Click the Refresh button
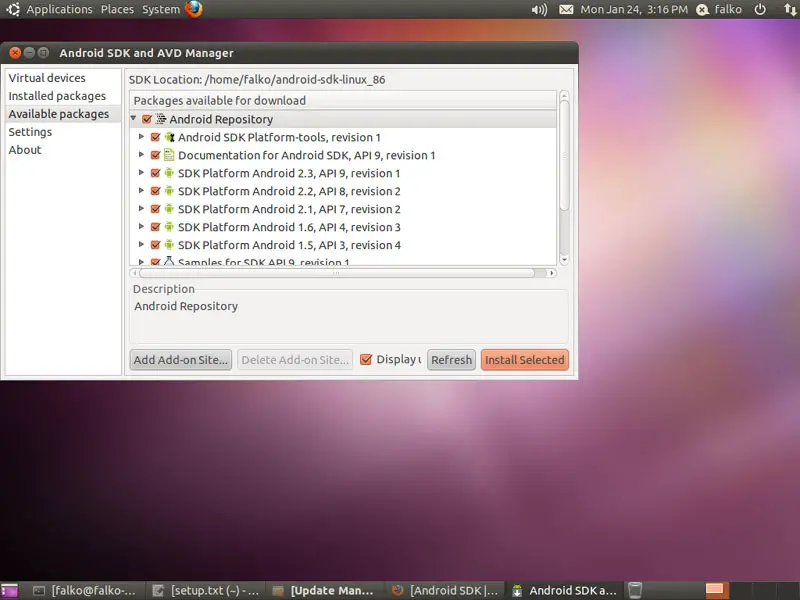This screenshot has width=800, height=600. [452, 360]
